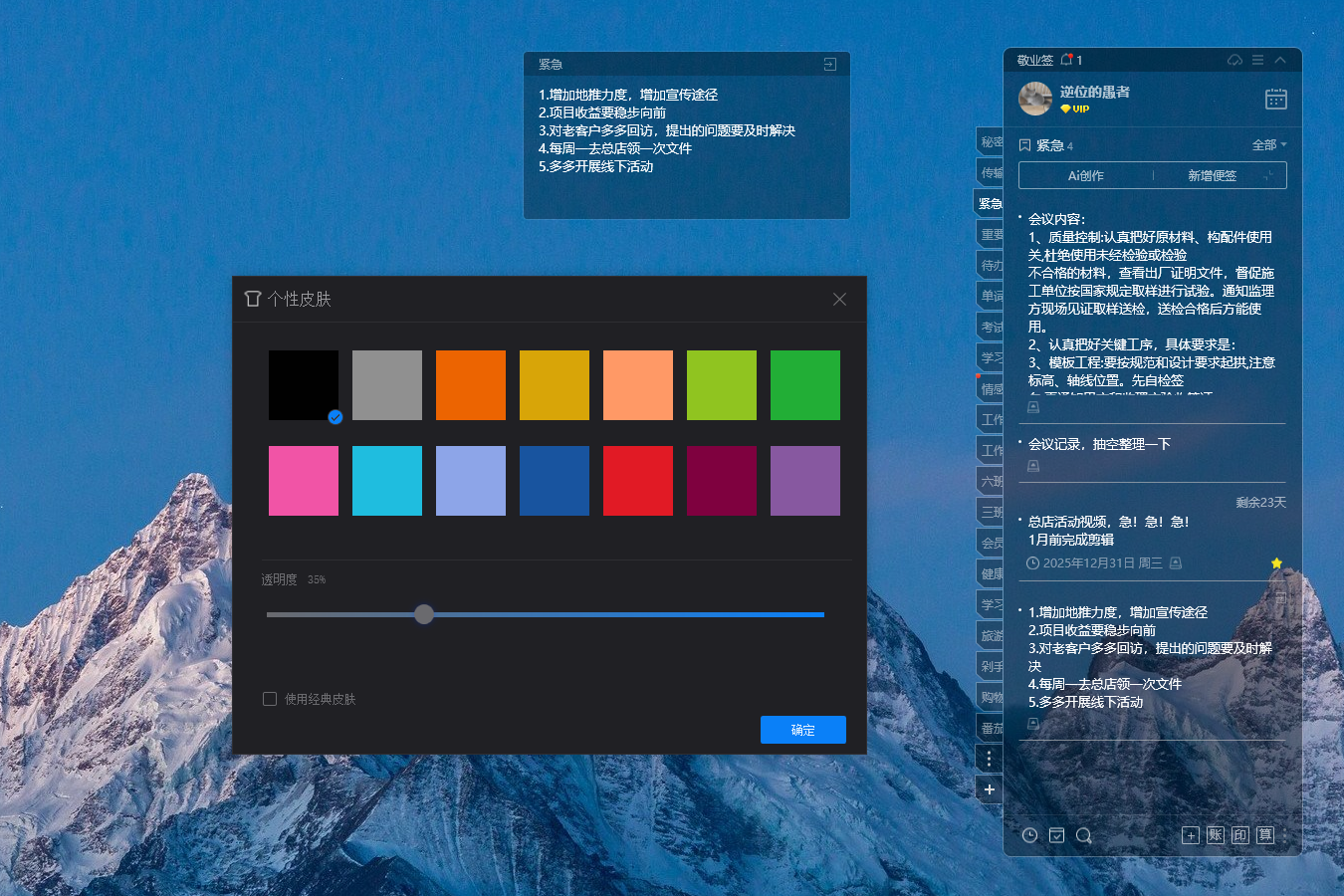Toggle the yellow star on the reminder note

point(1276,563)
